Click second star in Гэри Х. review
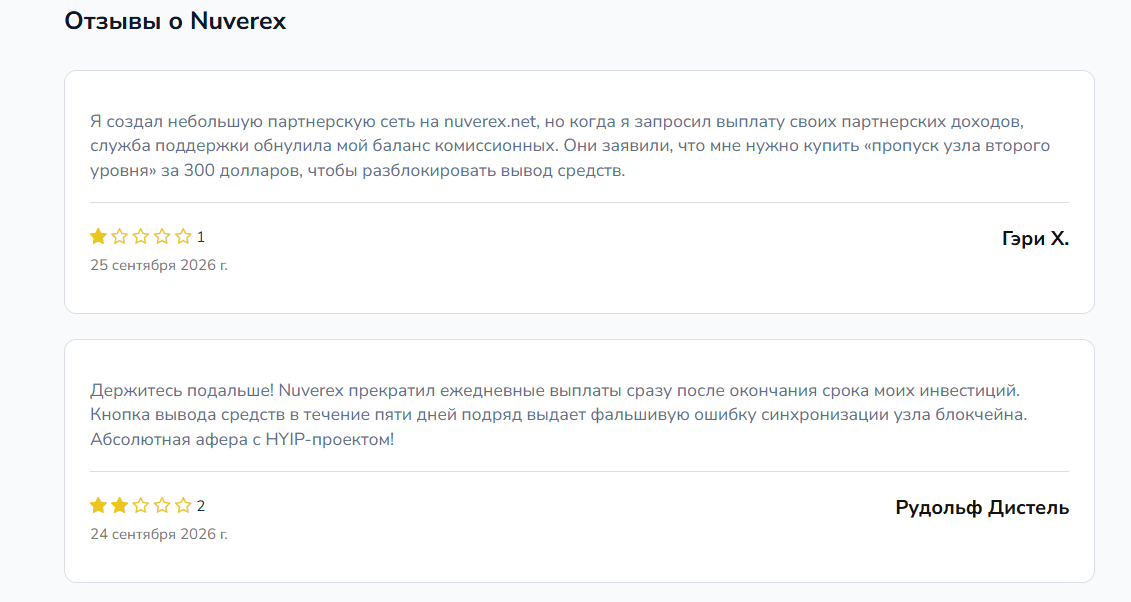This screenshot has width=1131, height=602. 120,236
